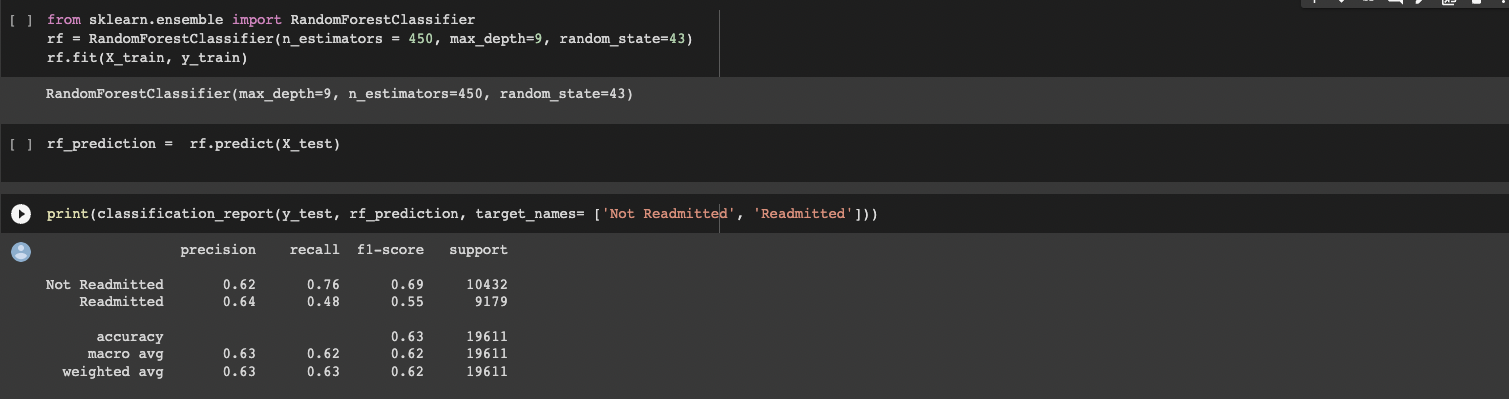Image resolution: width=1509 pixels, height=399 pixels.
Task: Click the support value 9179
Action: pos(491,302)
